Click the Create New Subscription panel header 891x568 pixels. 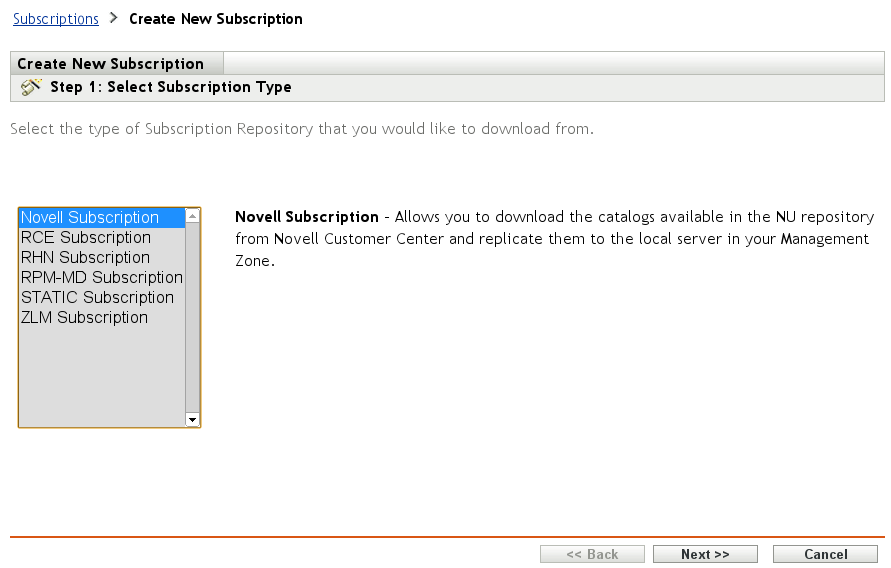110,64
